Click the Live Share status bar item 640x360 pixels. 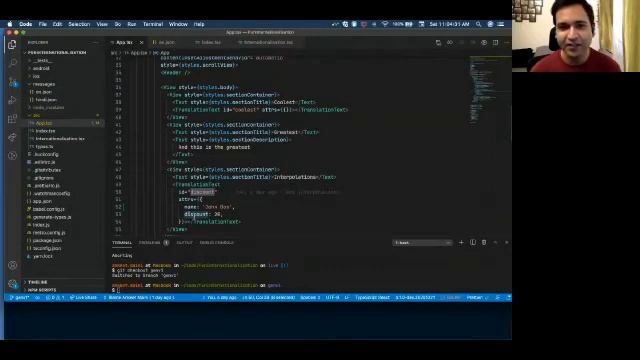(x=83, y=298)
